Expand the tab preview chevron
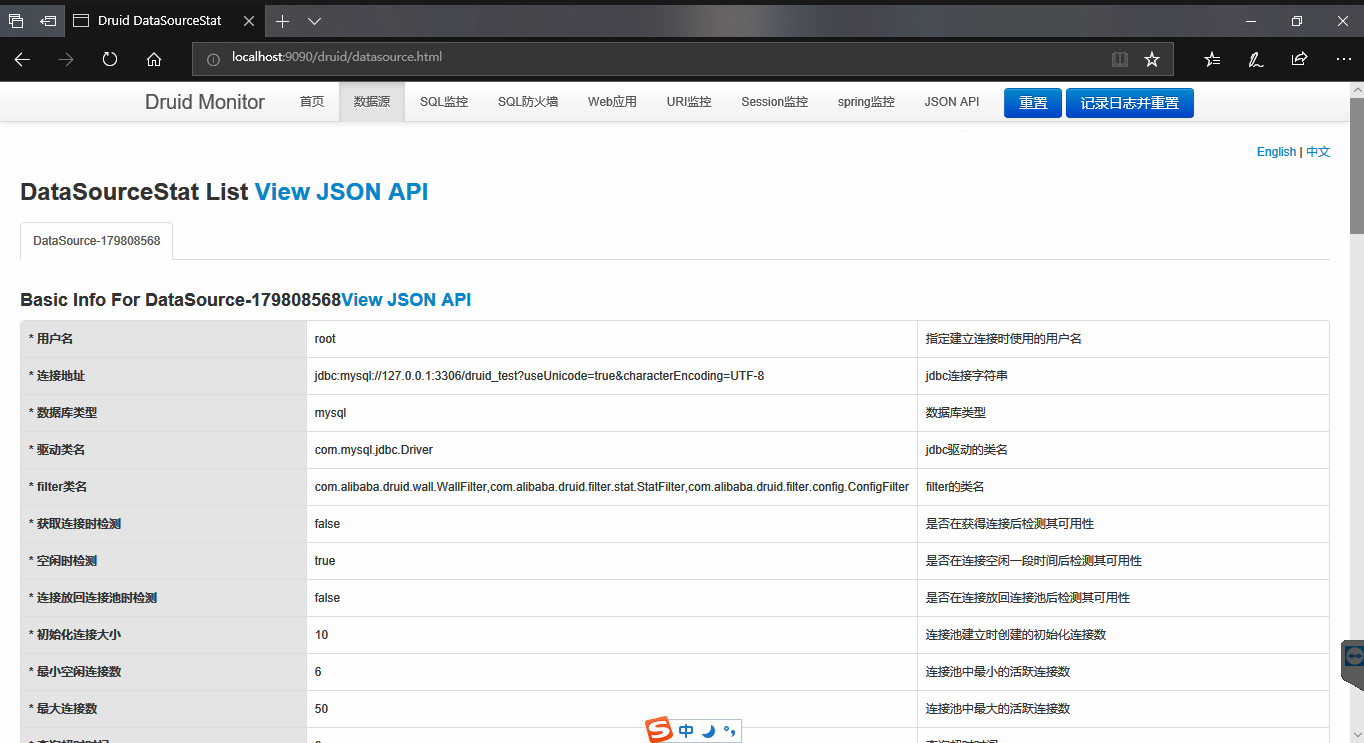 (x=314, y=21)
